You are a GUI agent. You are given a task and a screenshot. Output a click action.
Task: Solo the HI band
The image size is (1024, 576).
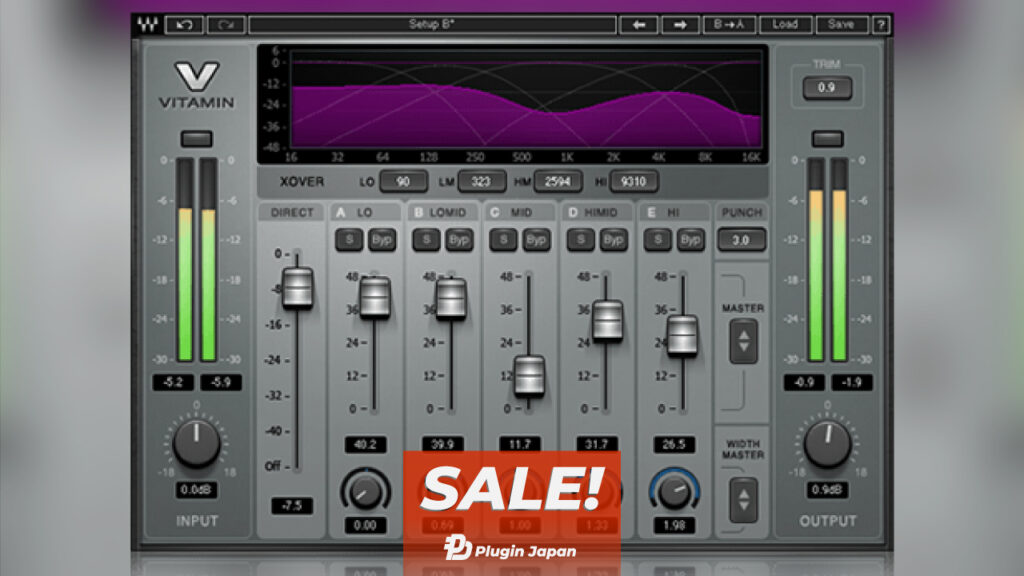click(x=657, y=238)
